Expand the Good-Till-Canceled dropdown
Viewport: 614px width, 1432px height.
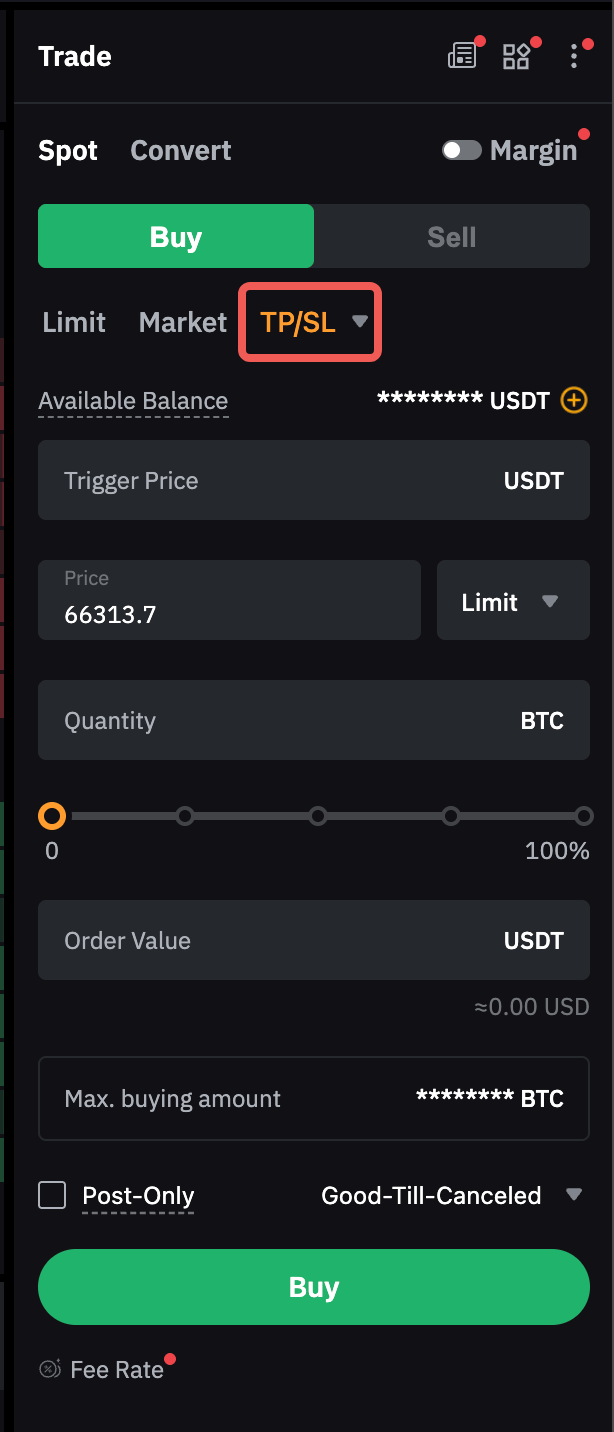coord(574,1195)
